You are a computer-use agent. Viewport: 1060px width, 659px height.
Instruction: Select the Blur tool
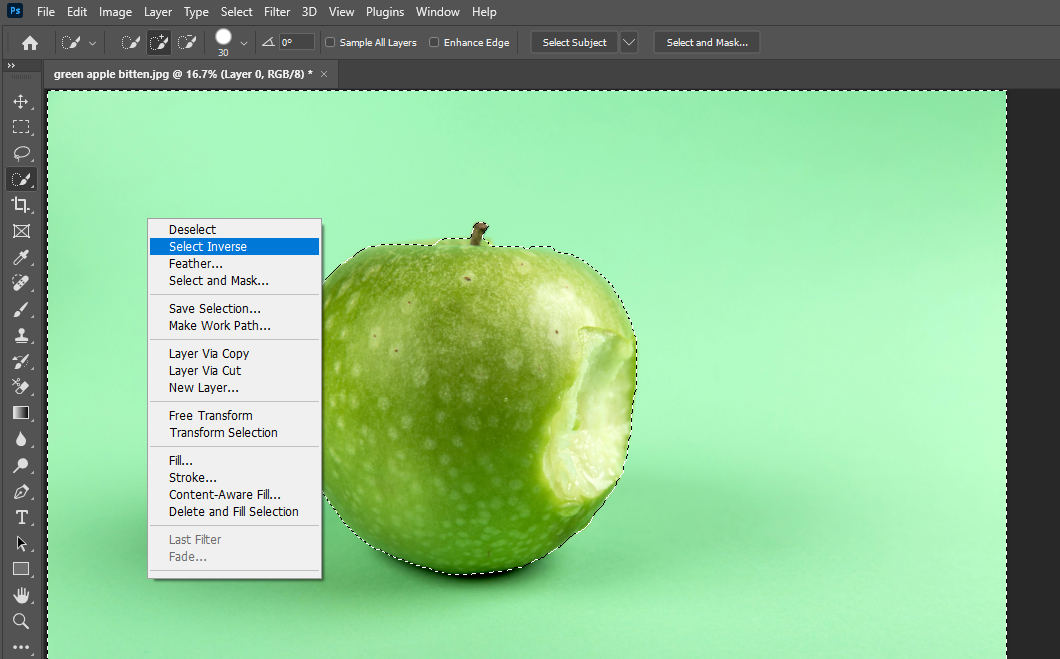tap(21, 439)
